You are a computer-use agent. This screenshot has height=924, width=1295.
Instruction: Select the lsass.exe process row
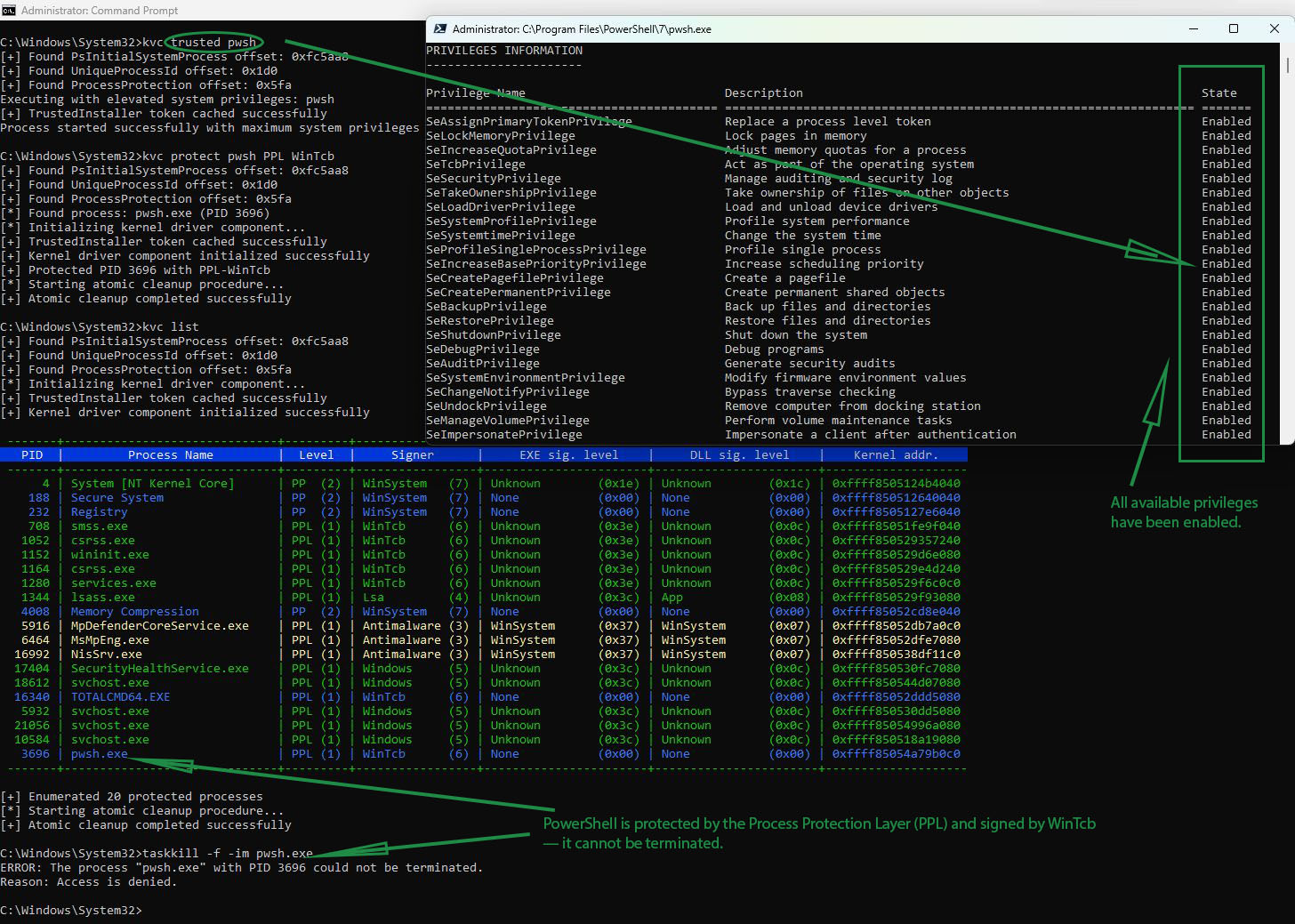point(102,598)
